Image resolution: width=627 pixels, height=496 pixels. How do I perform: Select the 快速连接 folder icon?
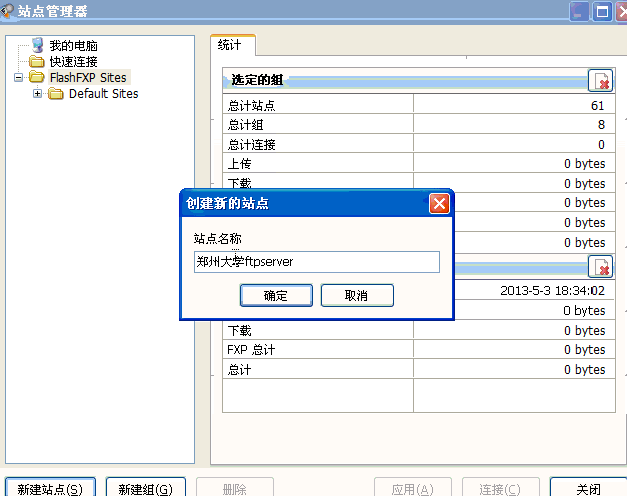tap(37, 61)
